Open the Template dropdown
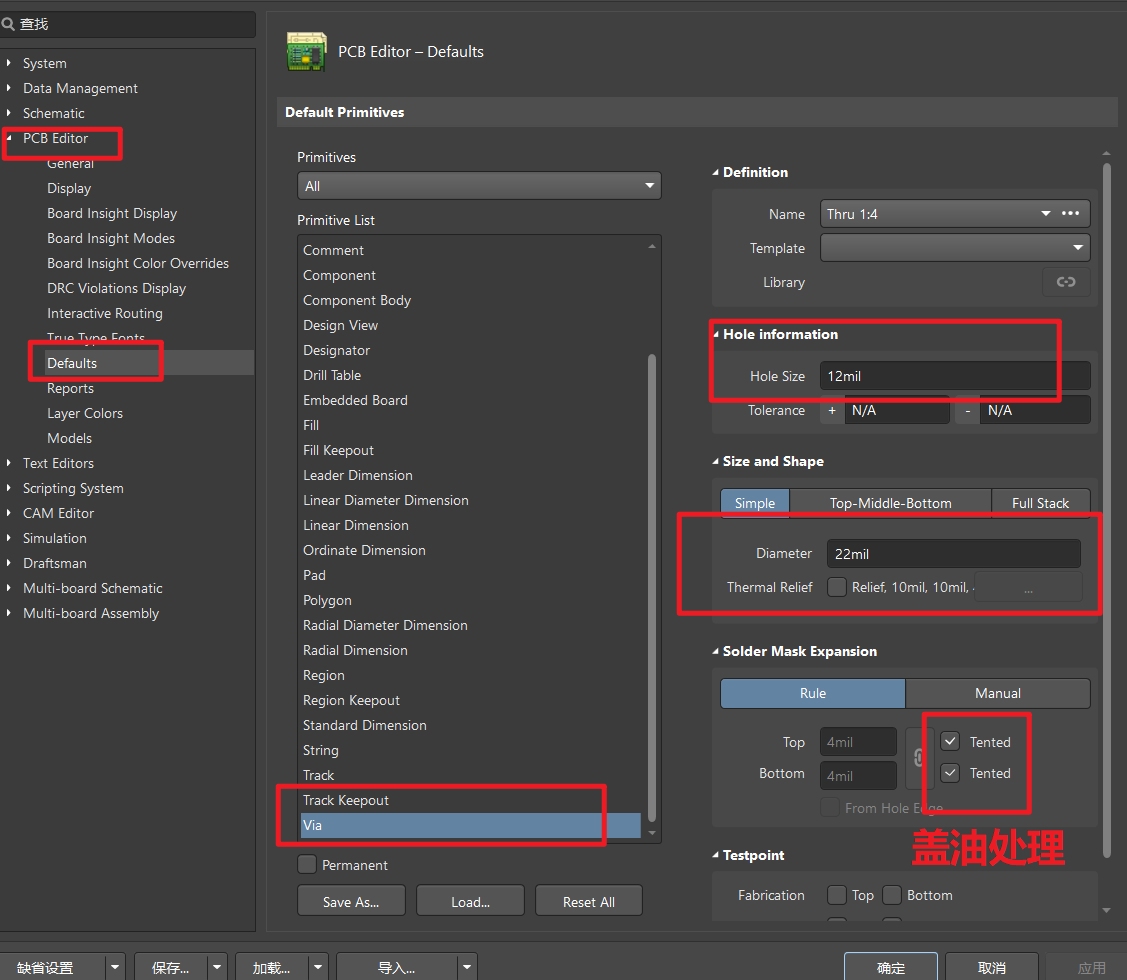This screenshot has height=980, width=1127. pyautogui.click(x=955, y=247)
